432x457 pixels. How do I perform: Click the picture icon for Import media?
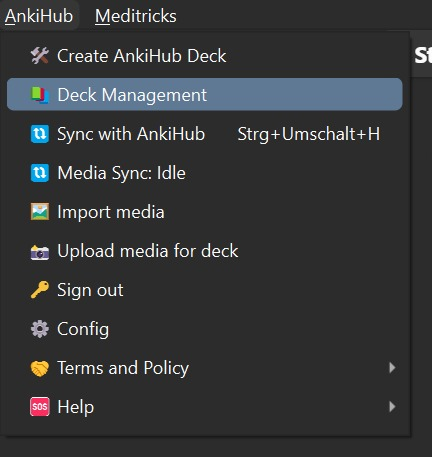point(40,212)
